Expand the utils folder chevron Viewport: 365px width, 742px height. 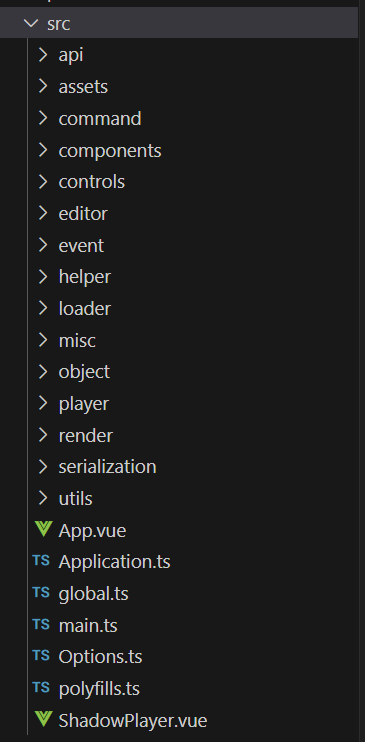[x=43, y=498]
